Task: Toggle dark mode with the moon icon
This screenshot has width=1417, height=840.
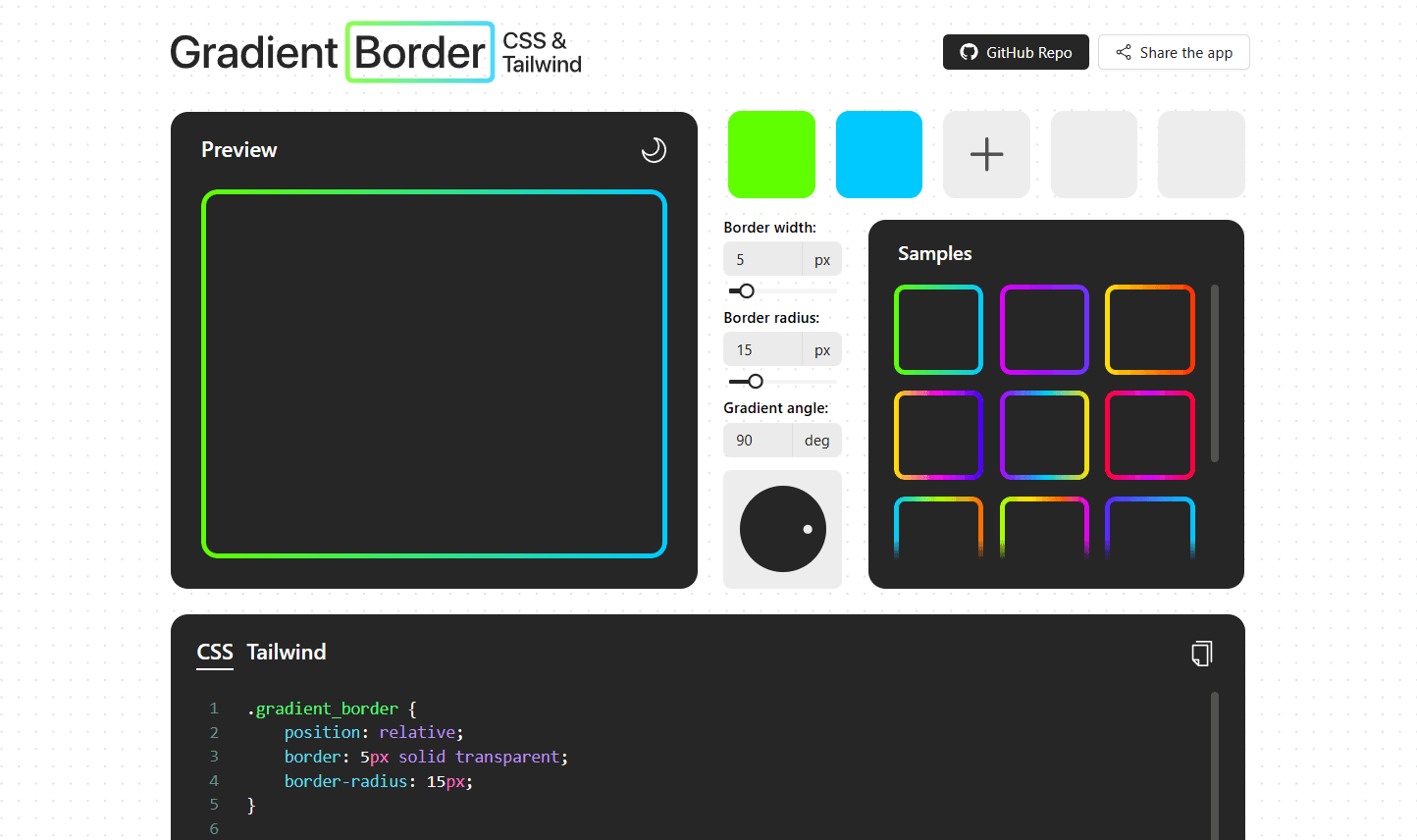Action: click(654, 150)
